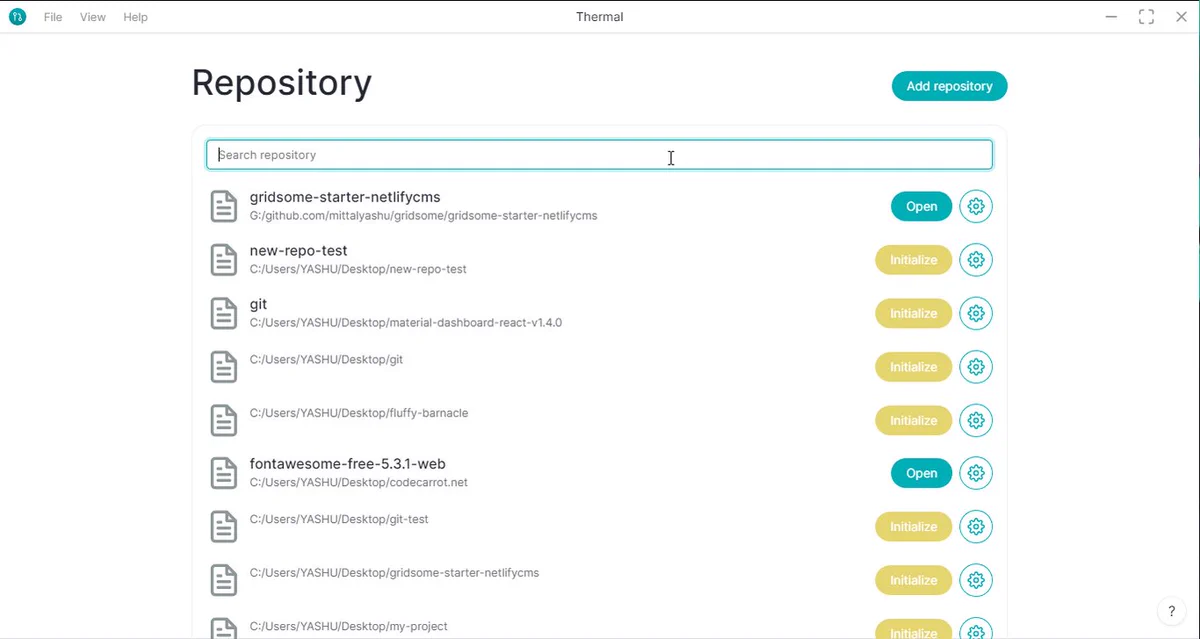Viewport: 1200px width, 639px height.
Task: Initialize the git-test repository
Action: click(x=913, y=527)
